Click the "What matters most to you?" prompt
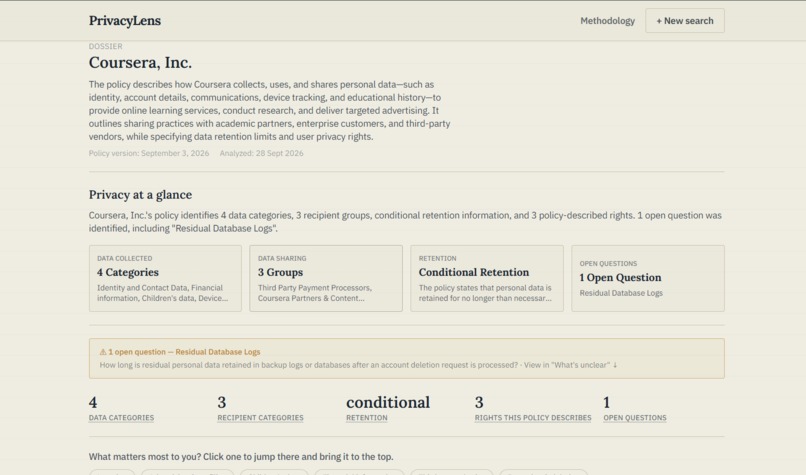Image resolution: width=806 pixels, height=475 pixels. pos(241,456)
